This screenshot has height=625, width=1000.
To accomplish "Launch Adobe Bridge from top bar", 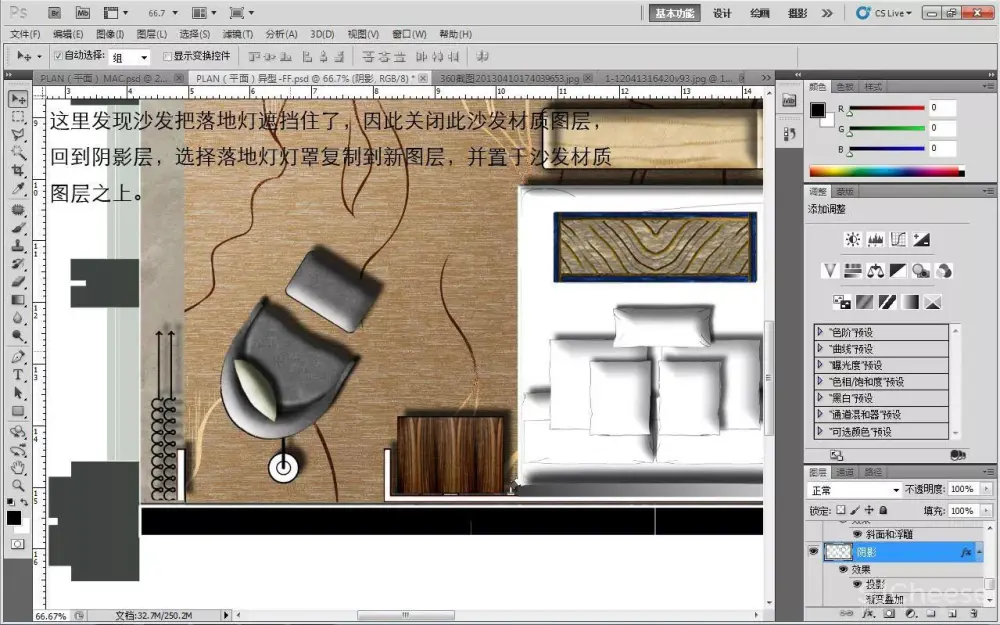I will 55,13.
